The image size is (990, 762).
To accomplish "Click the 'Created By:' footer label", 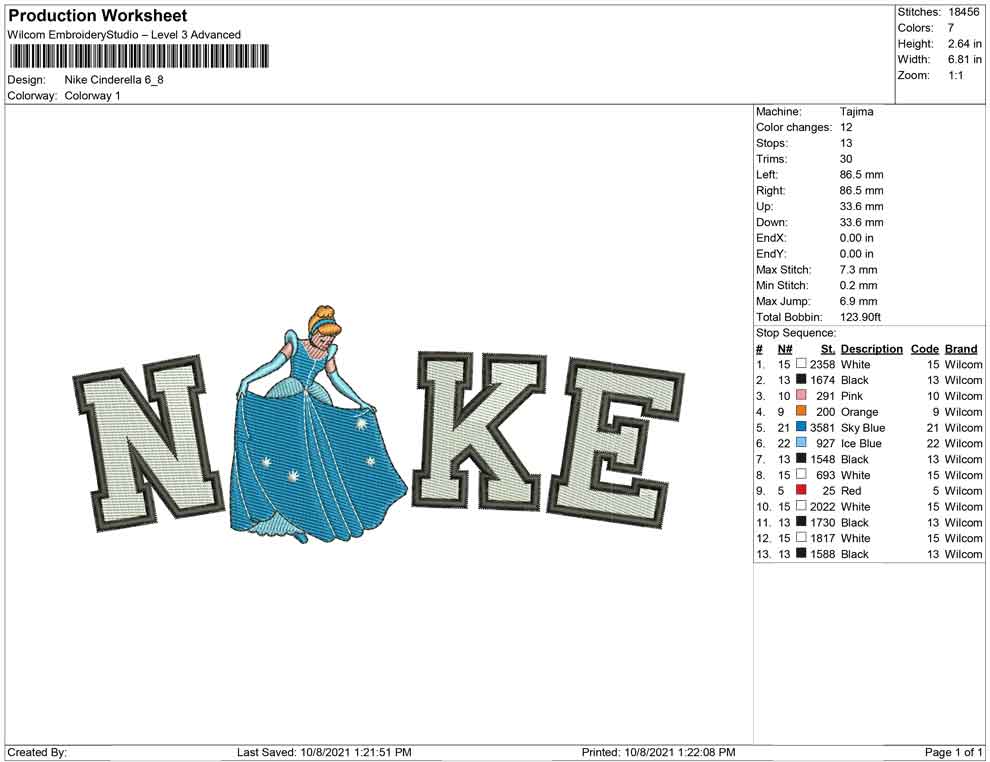I will pos(37,752).
